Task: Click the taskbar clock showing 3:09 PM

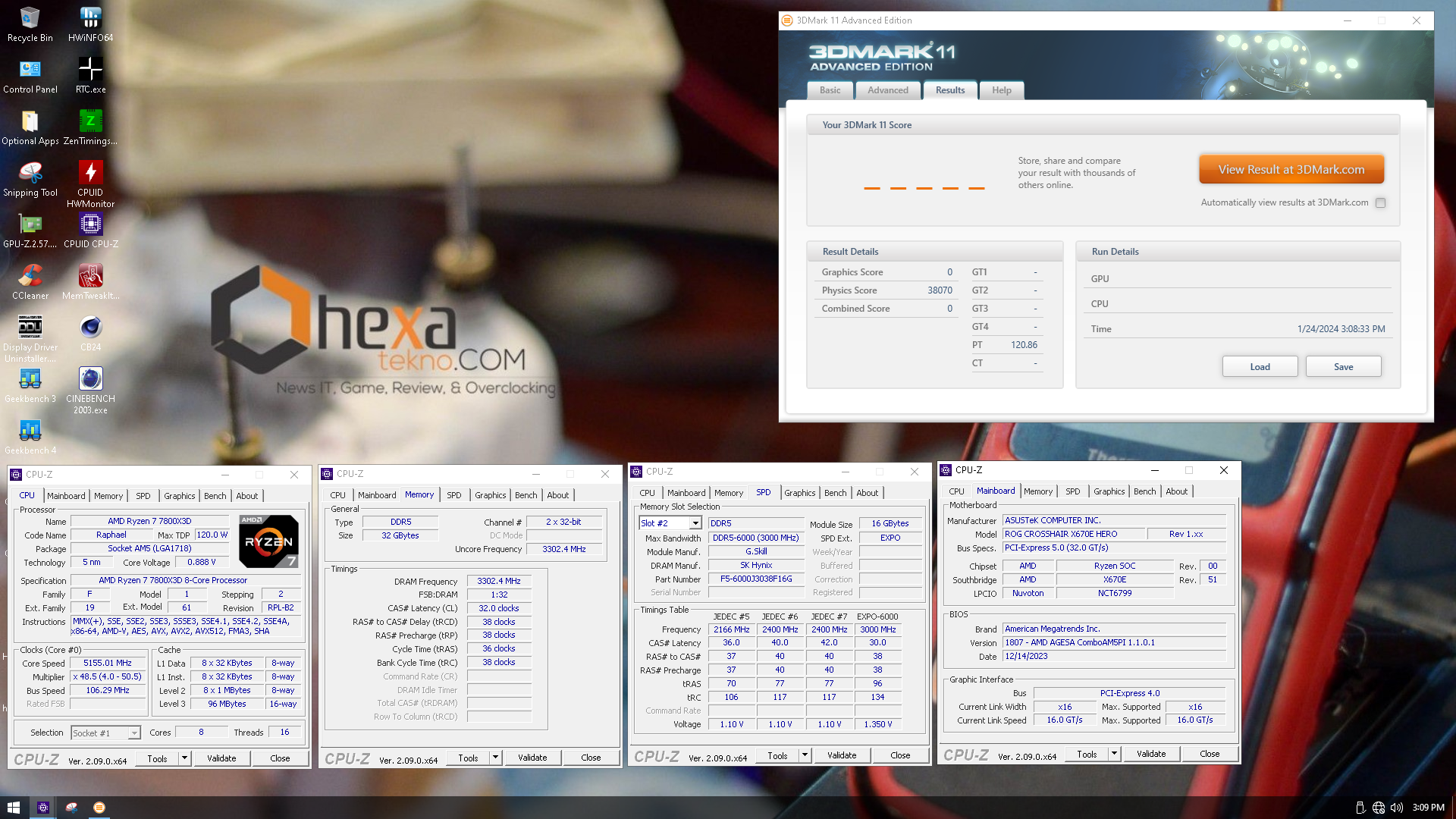Action: click(x=1428, y=808)
